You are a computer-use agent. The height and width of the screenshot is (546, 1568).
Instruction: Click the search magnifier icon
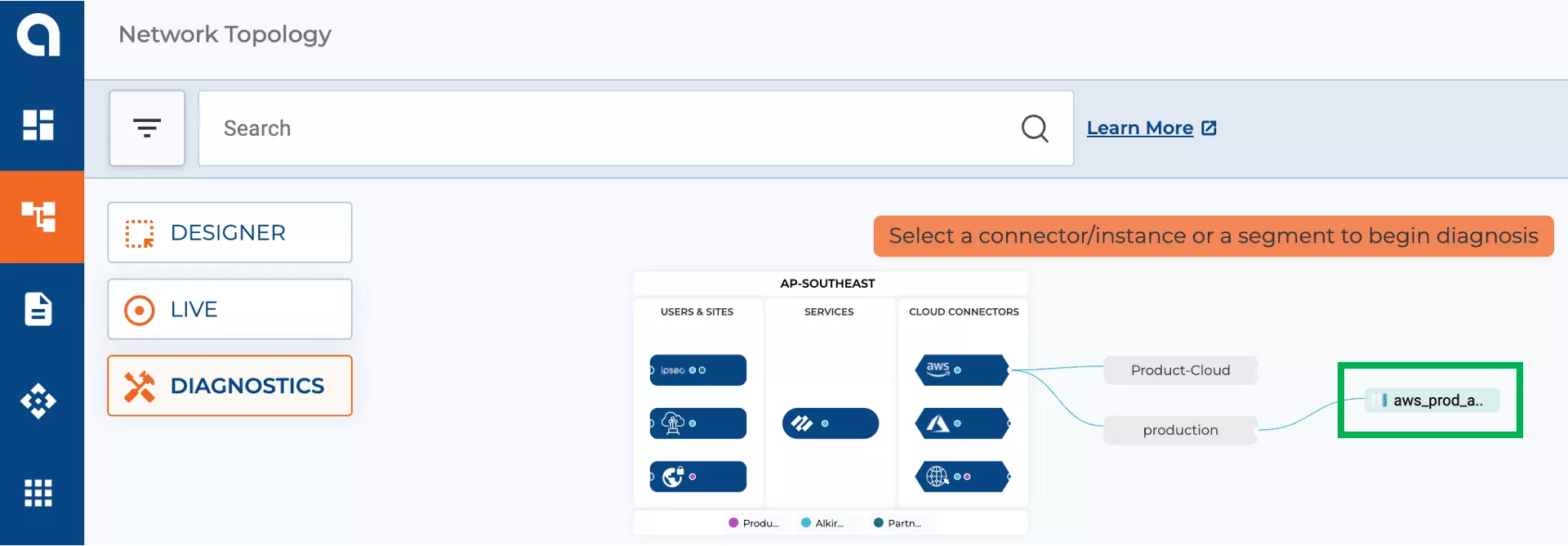coord(1034,128)
